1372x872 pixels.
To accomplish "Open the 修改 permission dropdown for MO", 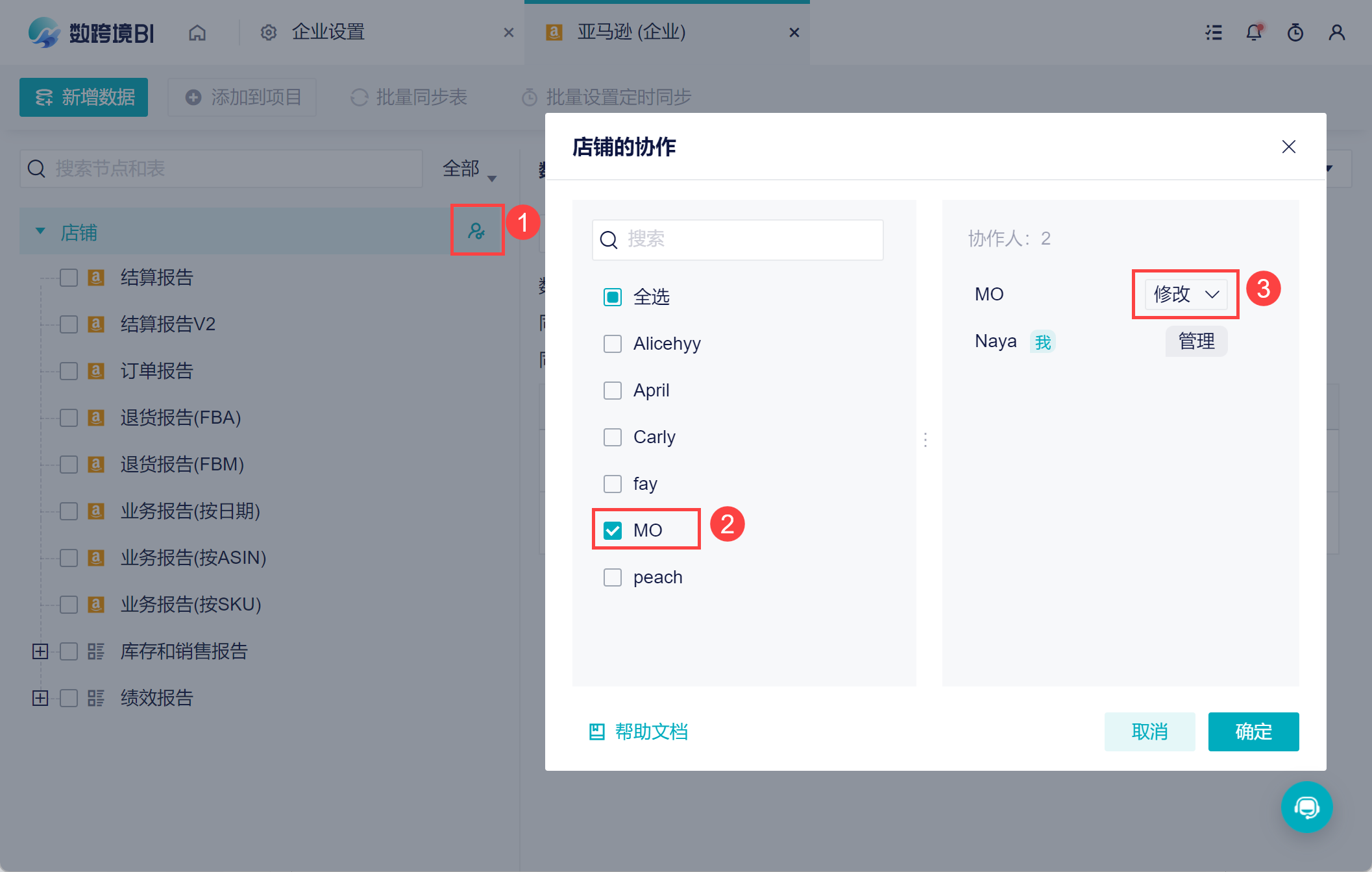I will [1186, 295].
